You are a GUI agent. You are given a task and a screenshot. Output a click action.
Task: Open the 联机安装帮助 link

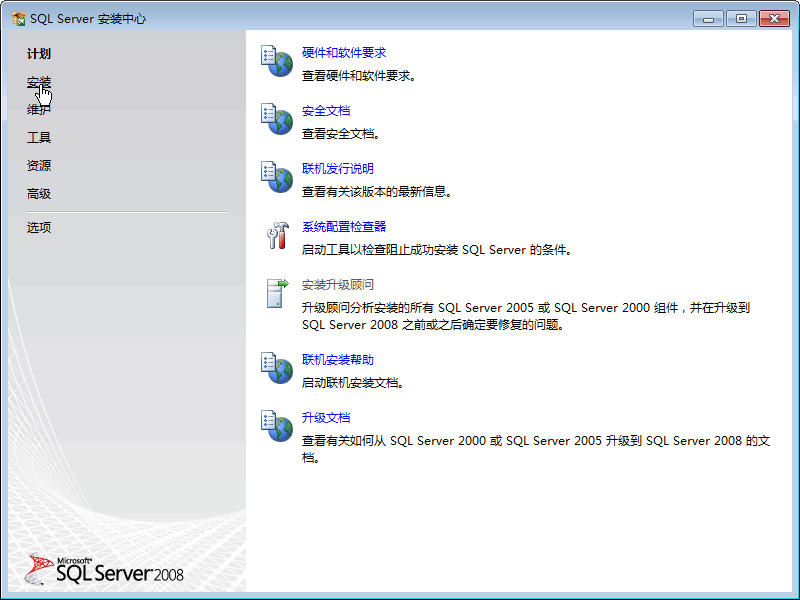[x=338, y=360]
